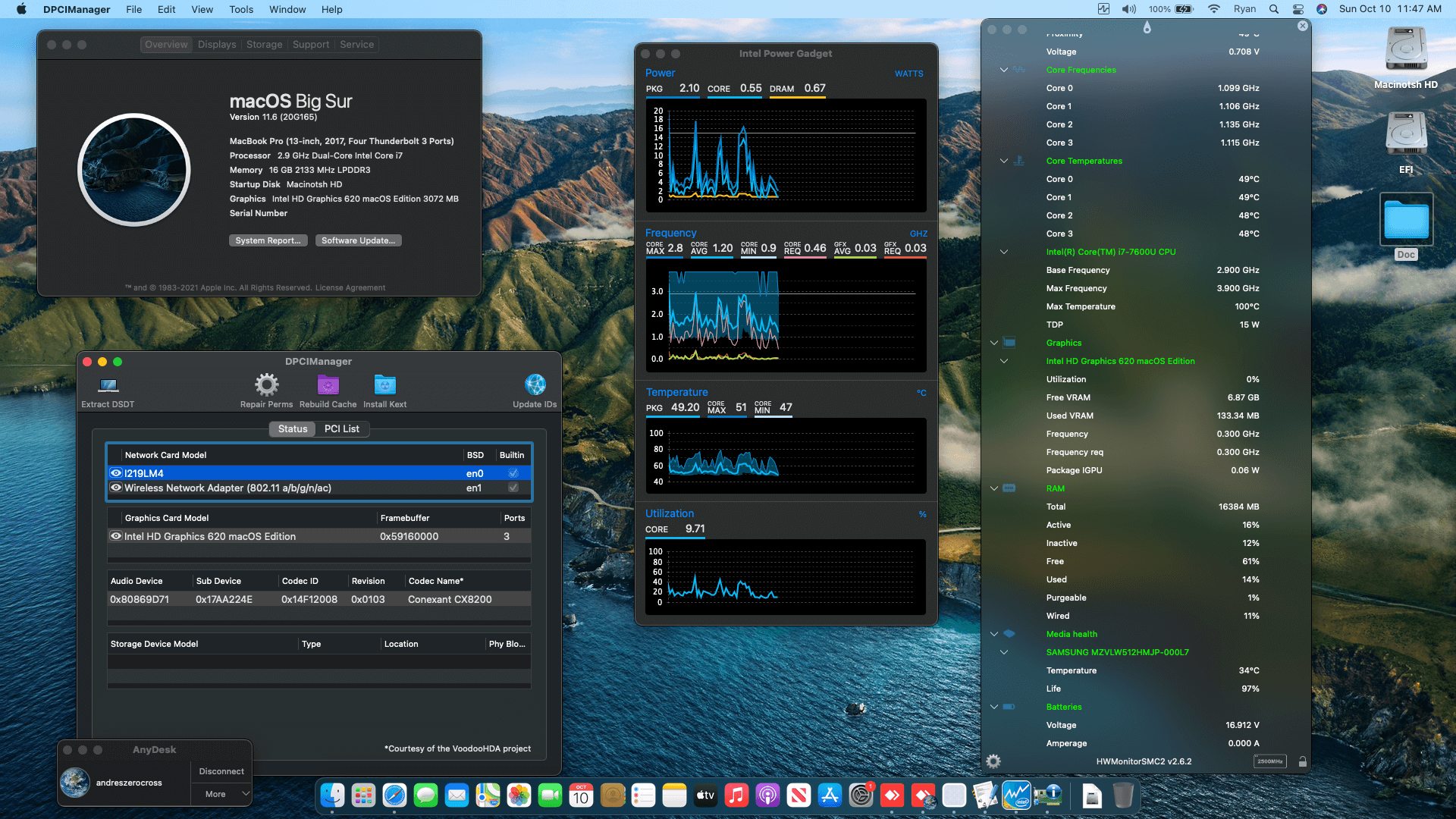Click Disconnect in AnyDesk panel
This screenshot has height=819, width=1456.
(221, 771)
